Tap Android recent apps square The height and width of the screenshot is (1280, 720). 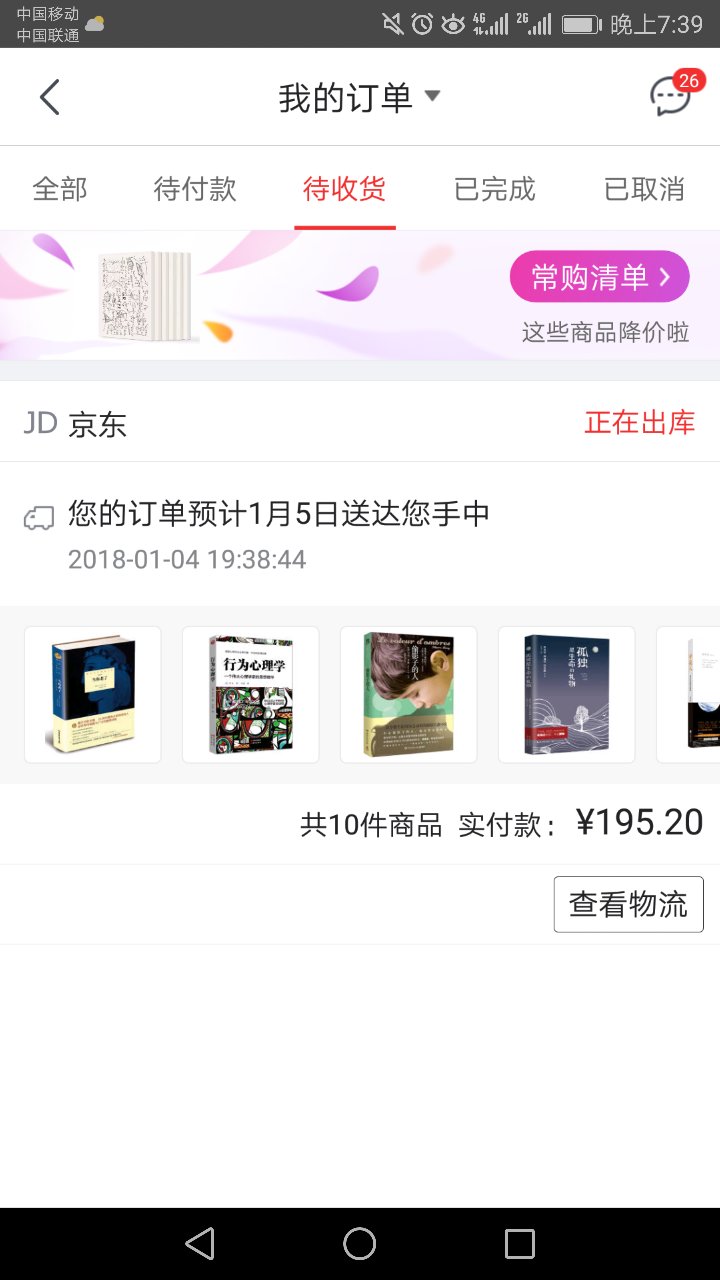coord(520,1243)
